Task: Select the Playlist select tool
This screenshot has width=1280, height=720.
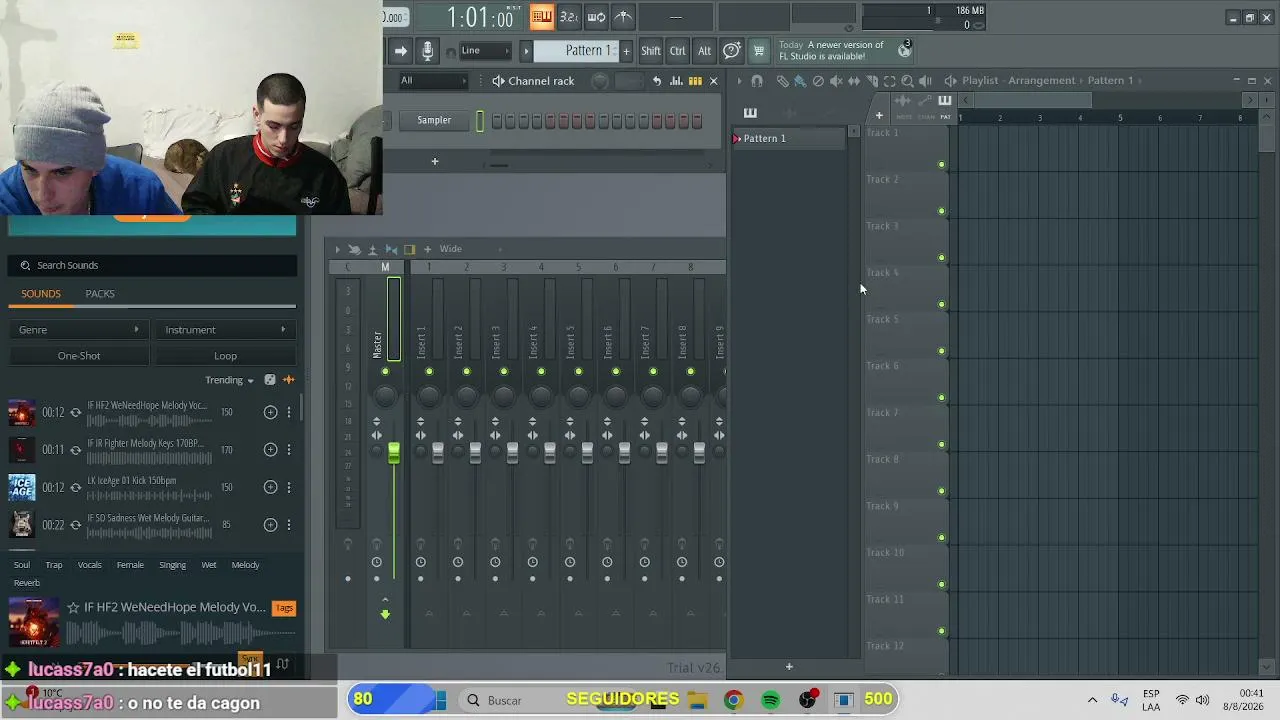Action: [x=890, y=81]
